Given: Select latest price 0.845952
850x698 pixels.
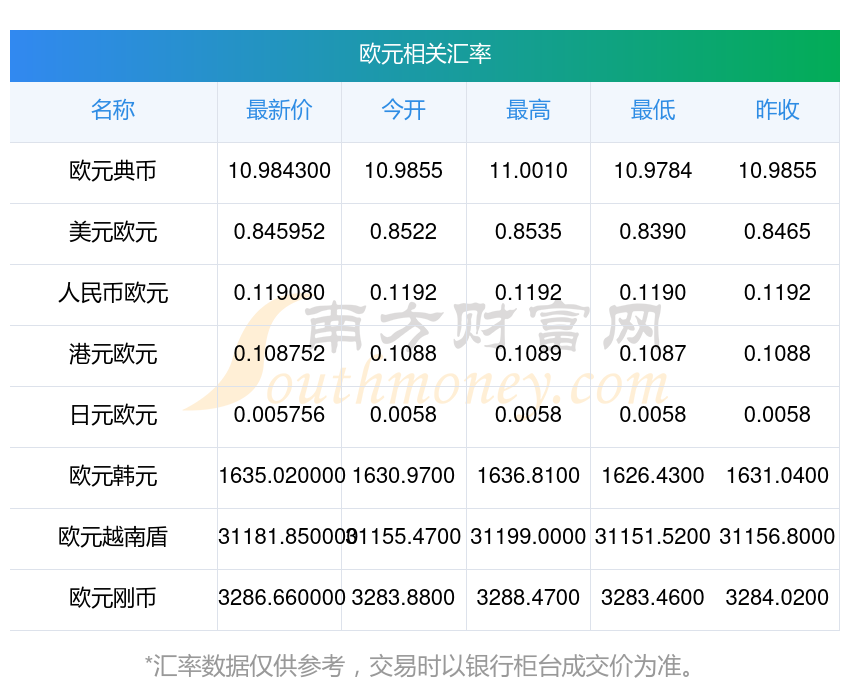Looking at the screenshot, I should tap(279, 232).
